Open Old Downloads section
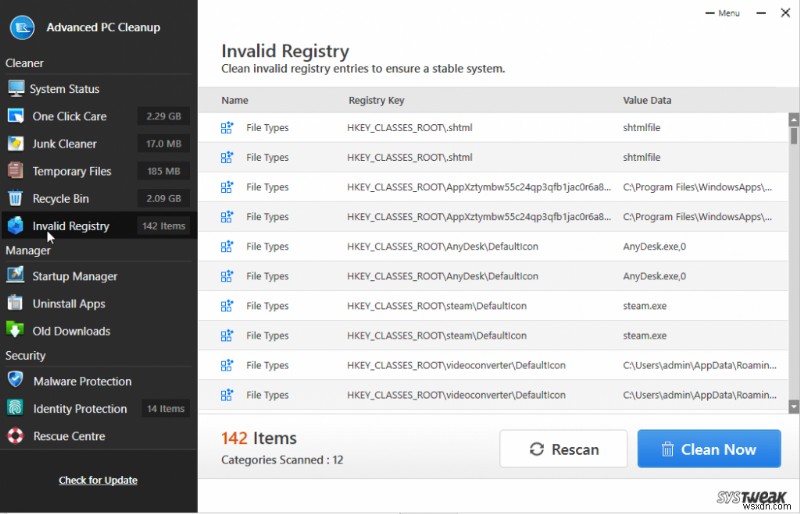 click(71, 331)
